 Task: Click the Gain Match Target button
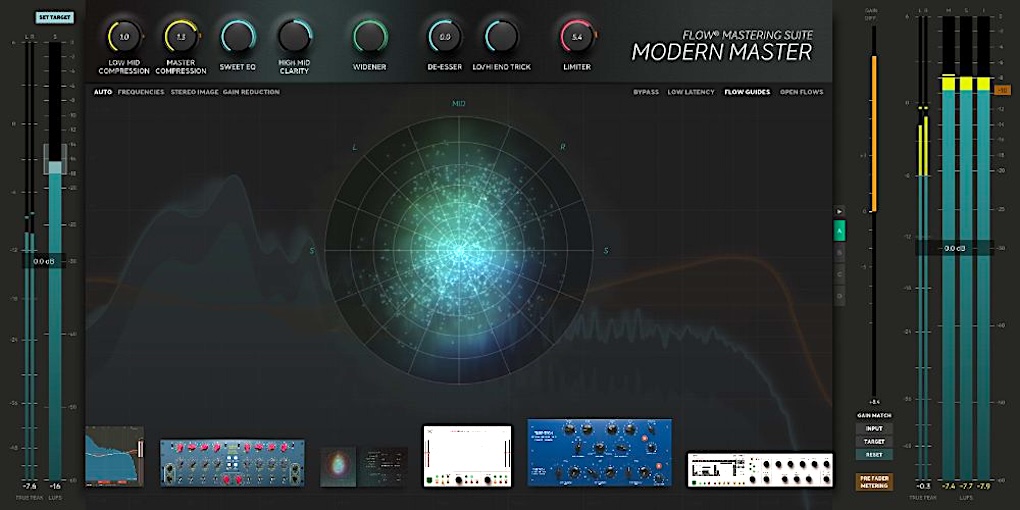coord(874,442)
